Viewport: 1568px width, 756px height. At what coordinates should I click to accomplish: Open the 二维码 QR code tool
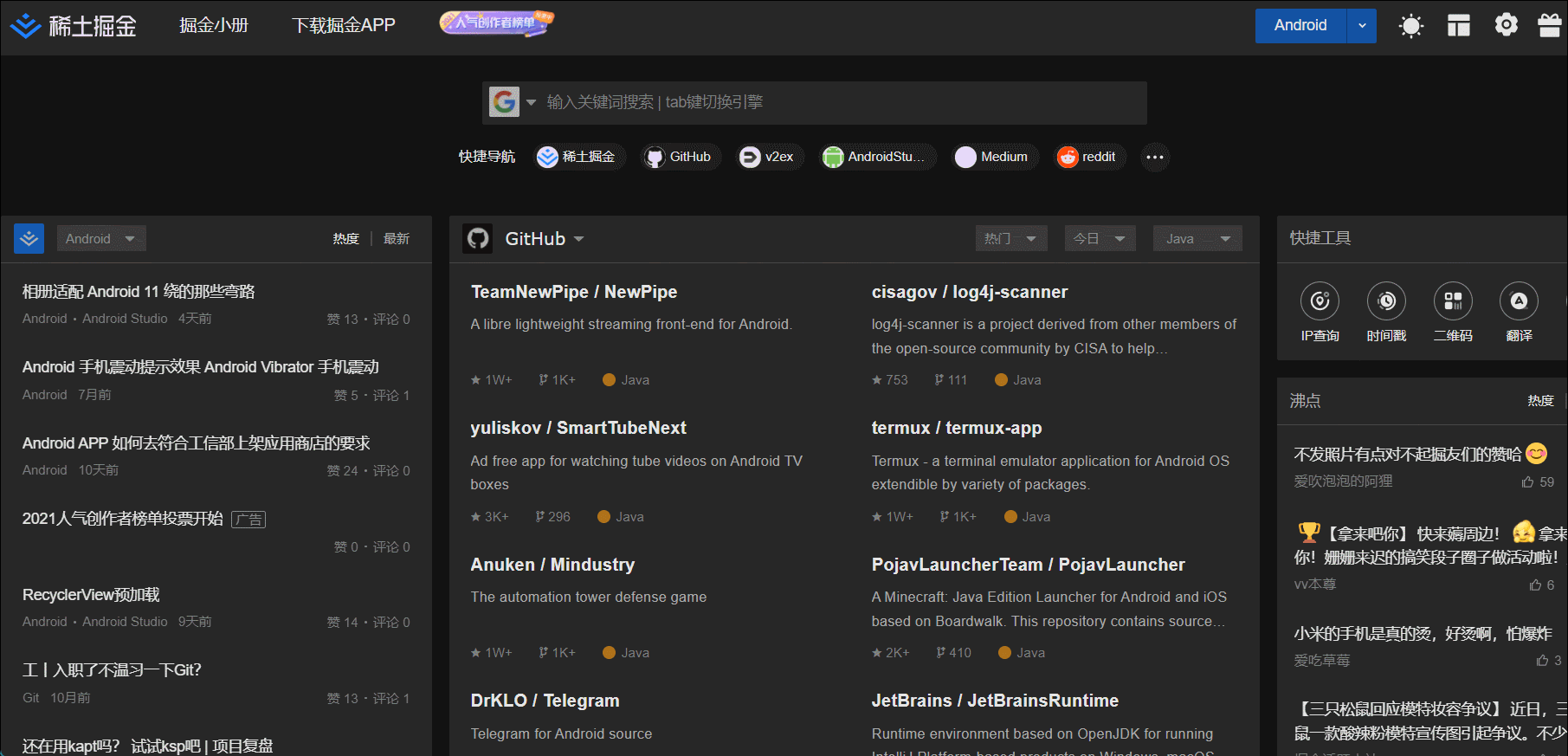[1453, 312]
